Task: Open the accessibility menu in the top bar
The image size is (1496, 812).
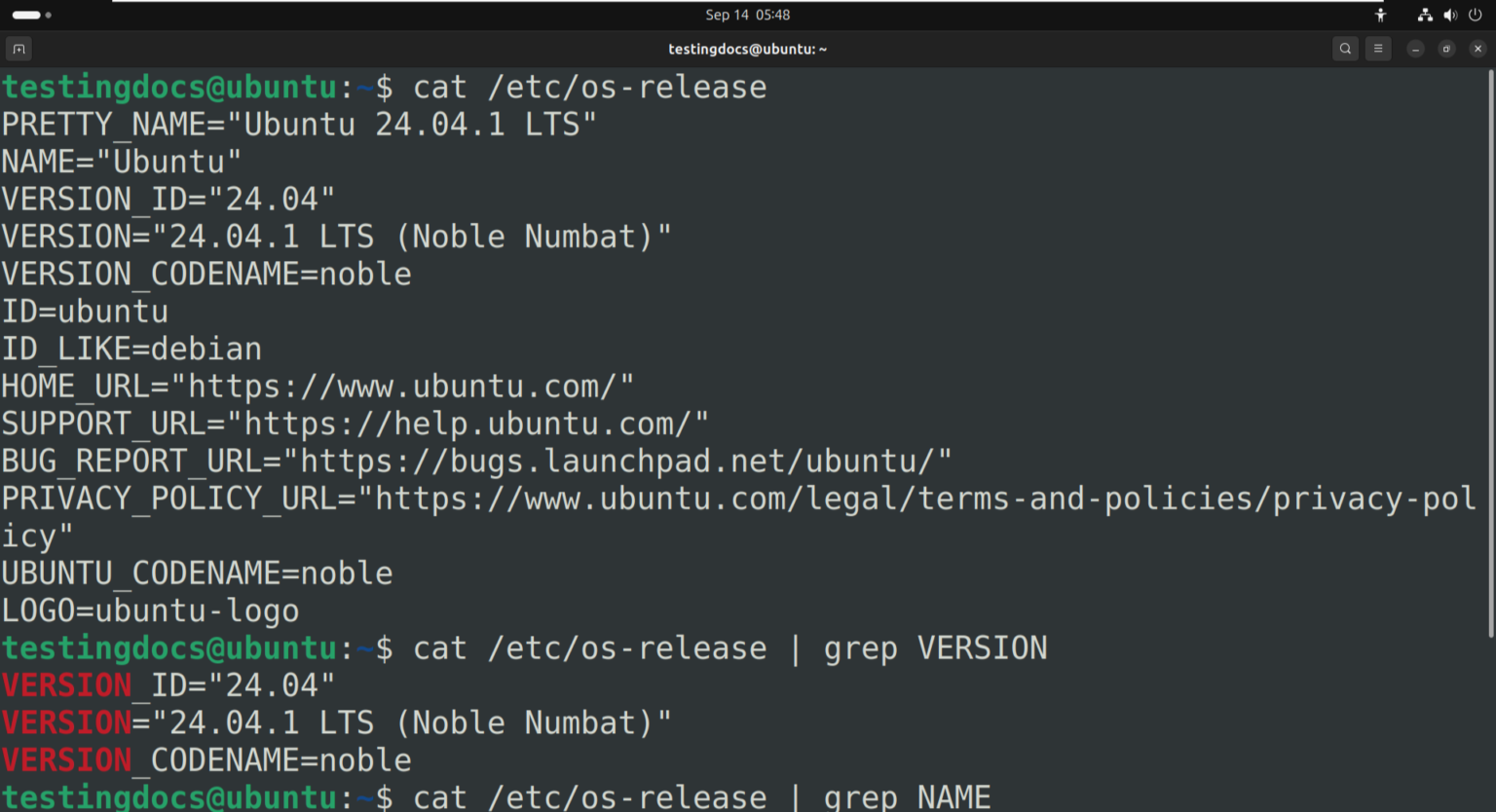Action: point(1380,15)
